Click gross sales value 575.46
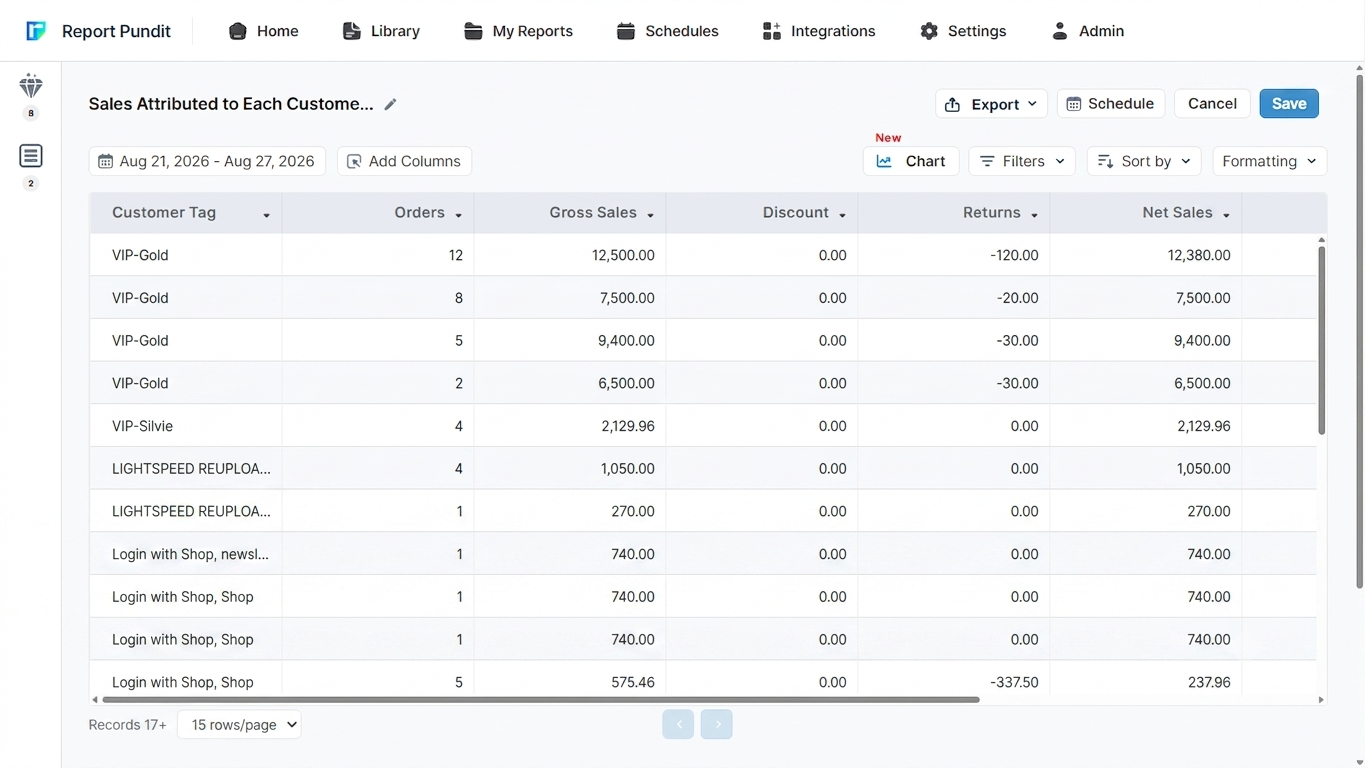Image resolution: width=1365 pixels, height=768 pixels. (633, 682)
